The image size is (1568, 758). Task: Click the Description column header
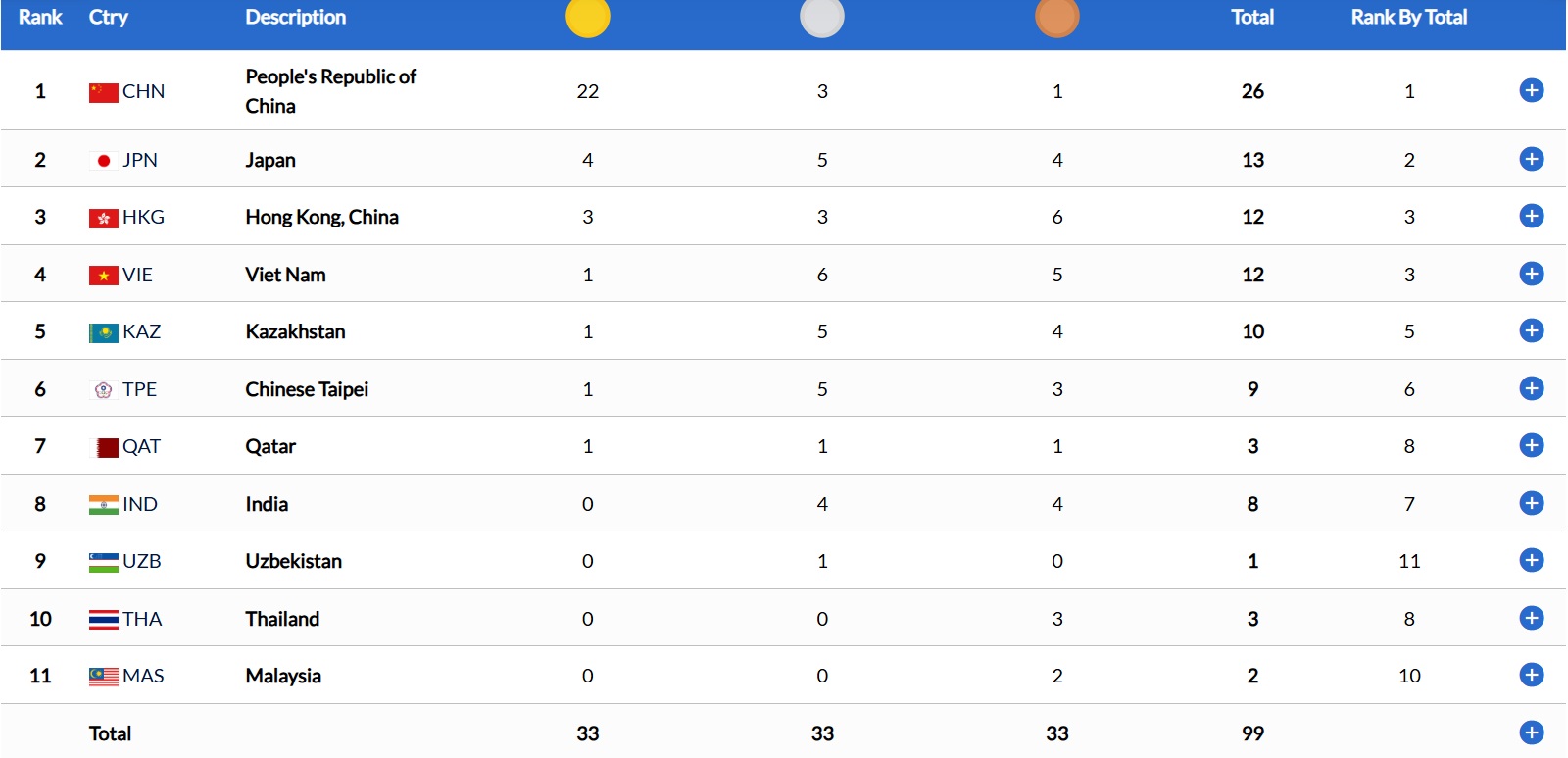(295, 17)
